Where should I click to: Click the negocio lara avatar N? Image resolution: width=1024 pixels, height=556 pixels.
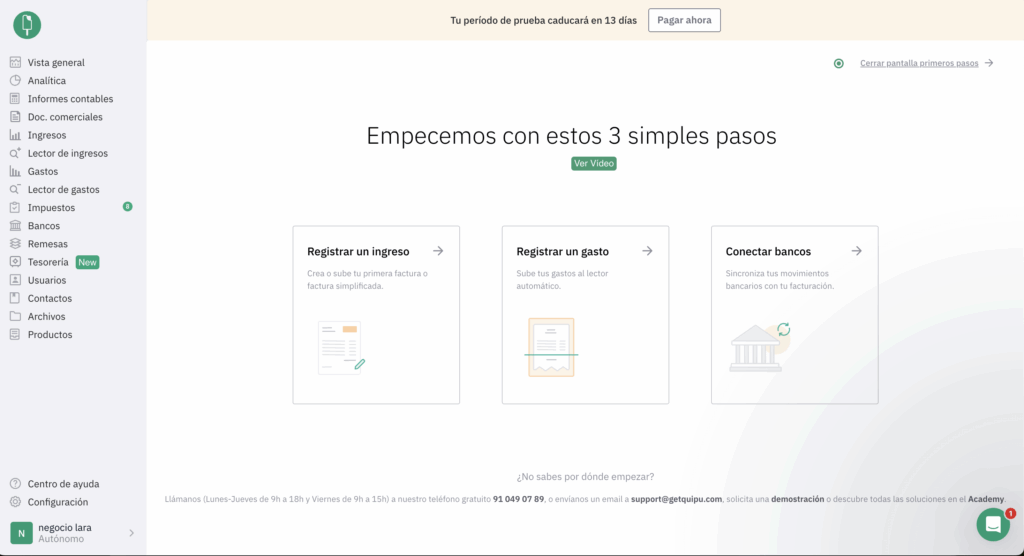pos(22,533)
